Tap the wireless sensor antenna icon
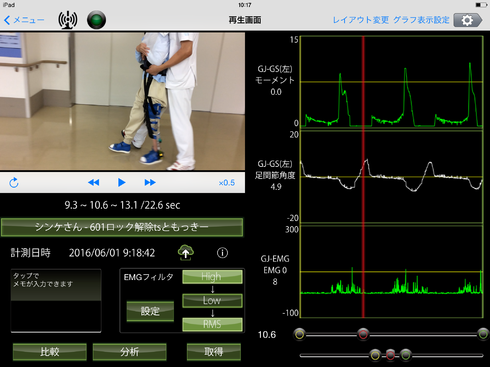The image size is (490, 367). pos(68,20)
